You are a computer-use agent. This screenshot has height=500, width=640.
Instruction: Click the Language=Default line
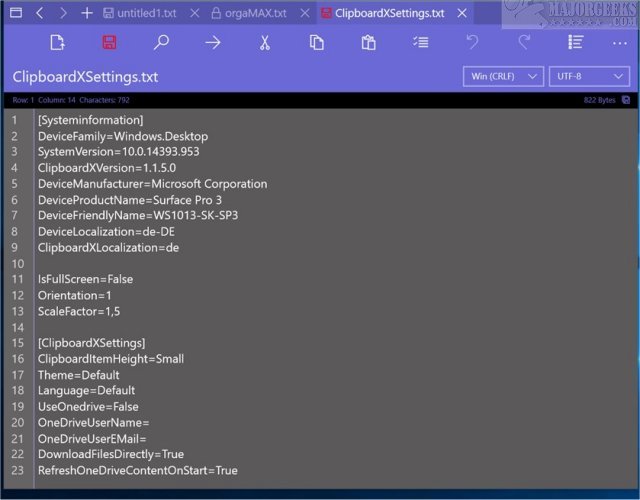[x=86, y=391]
